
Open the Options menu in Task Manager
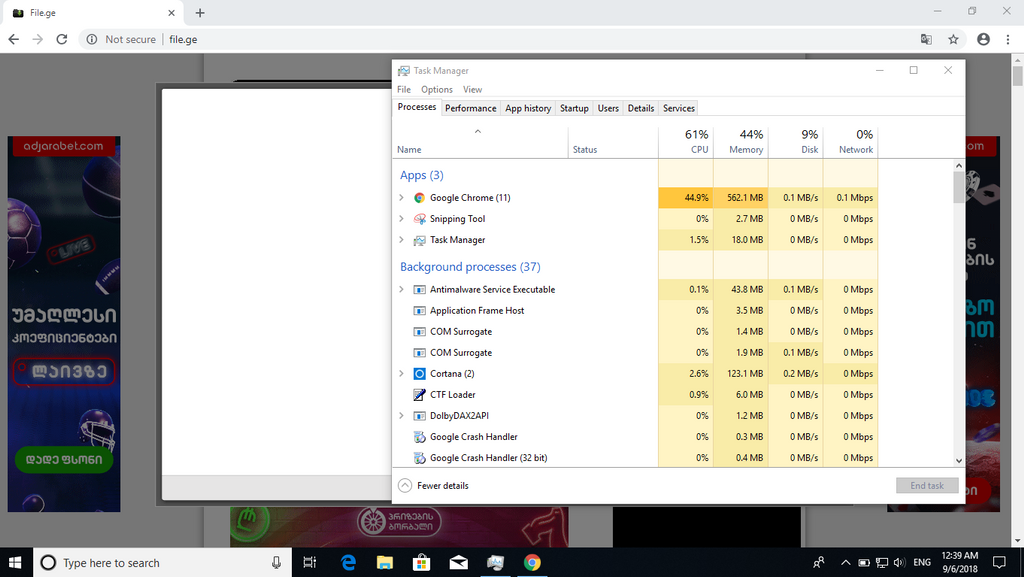pyautogui.click(x=437, y=89)
